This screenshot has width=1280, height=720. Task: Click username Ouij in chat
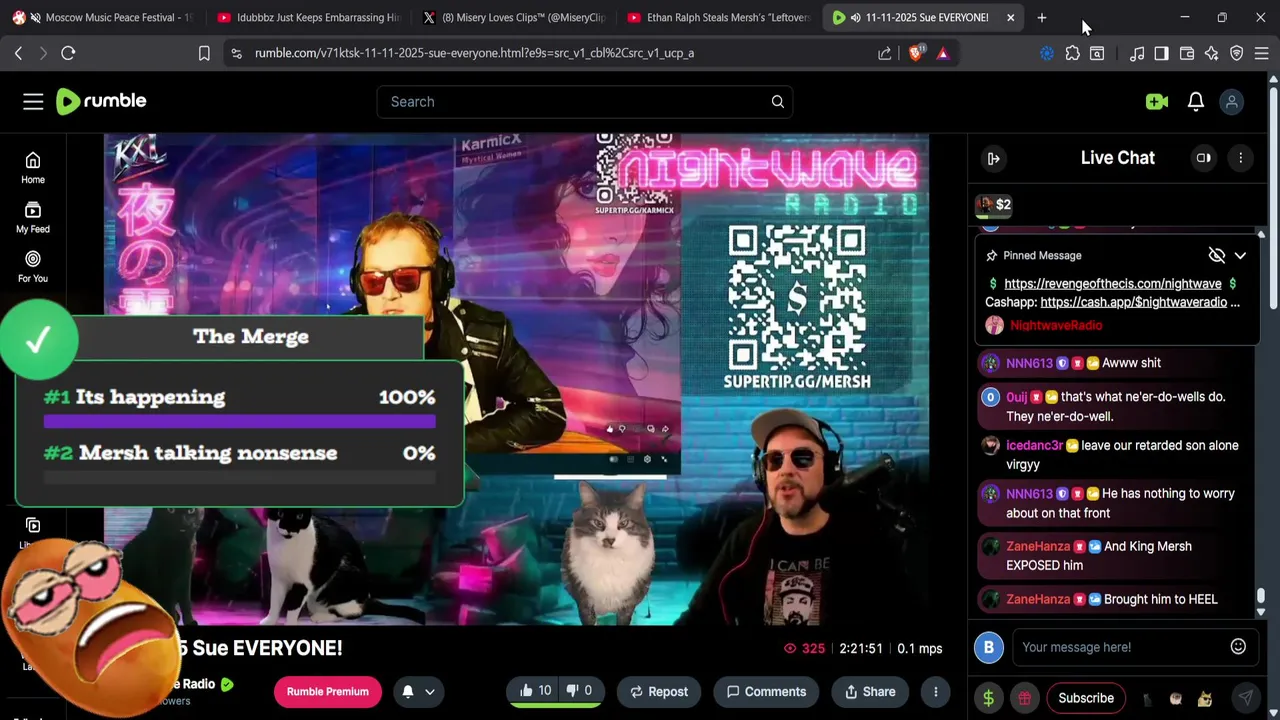coord(1016,396)
